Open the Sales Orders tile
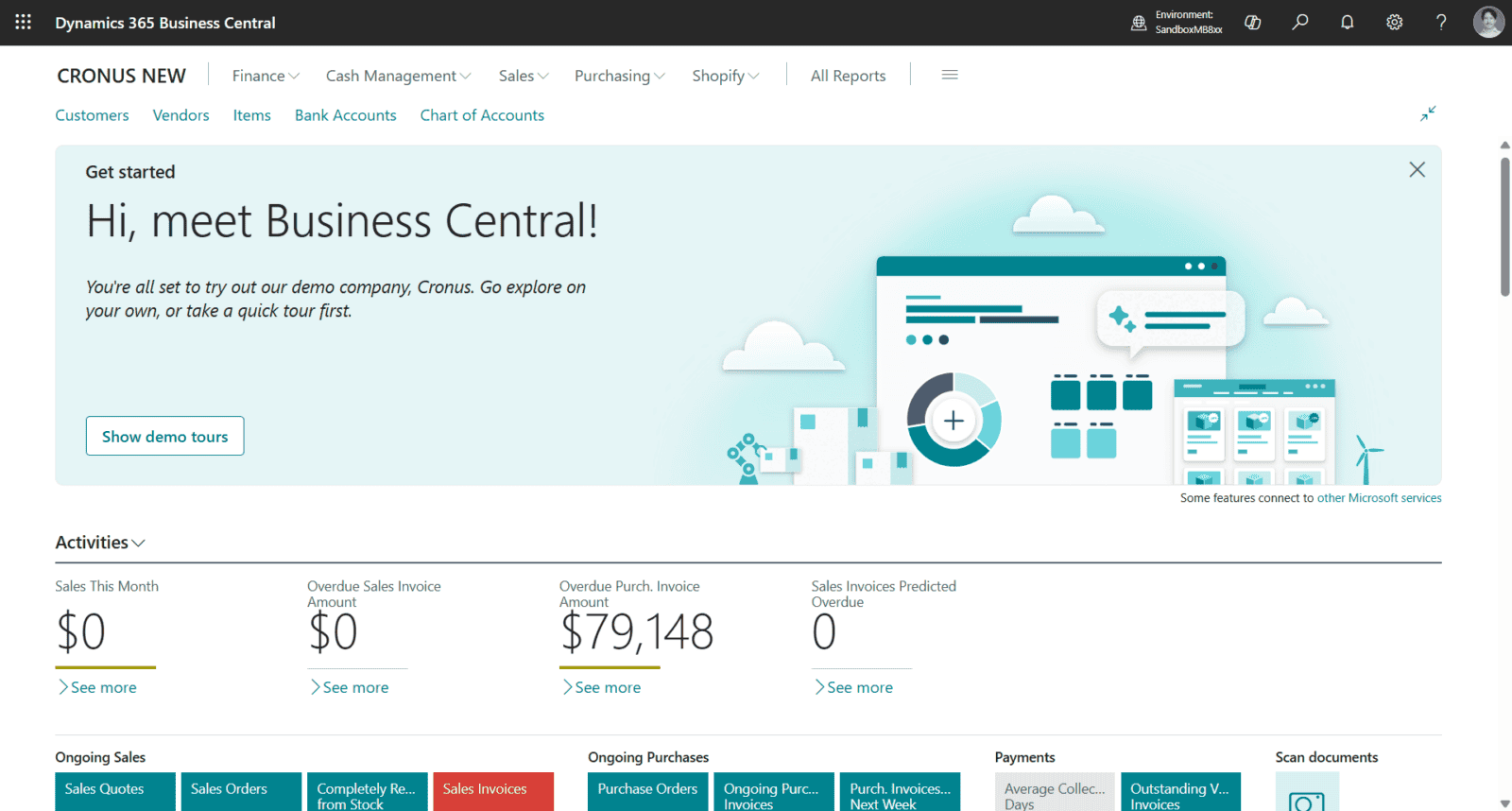The height and width of the screenshot is (811, 1512). pos(241,792)
